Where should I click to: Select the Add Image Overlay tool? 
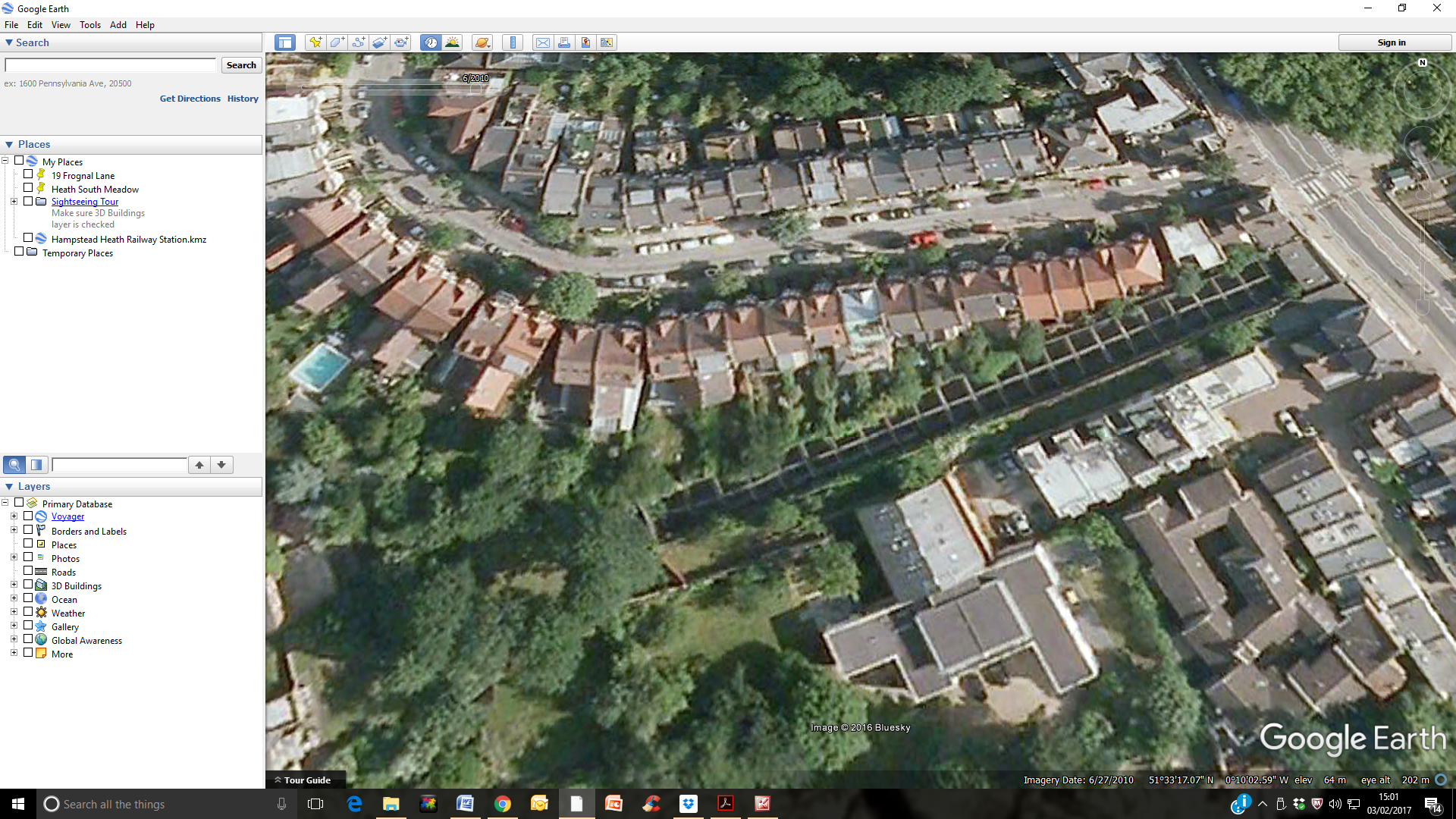click(380, 42)
